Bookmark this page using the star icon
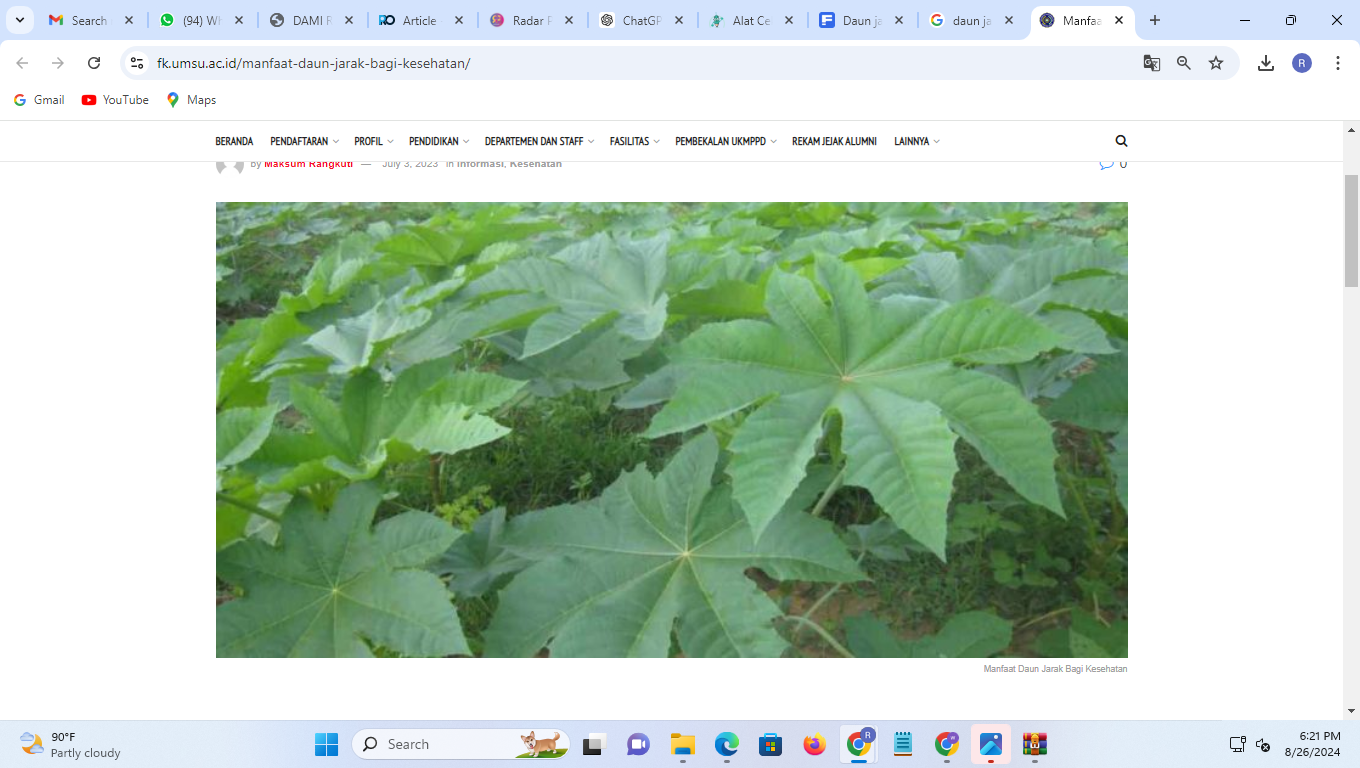Image resolution: width=1360 pixels, height=768 pixels. 1216,62
